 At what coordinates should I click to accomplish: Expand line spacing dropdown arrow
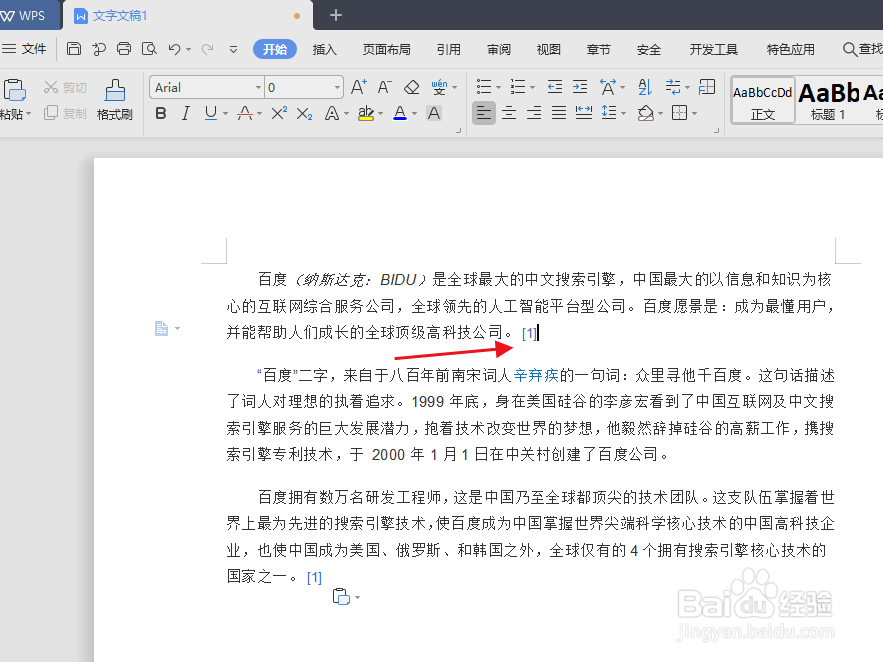click(623, 114)
